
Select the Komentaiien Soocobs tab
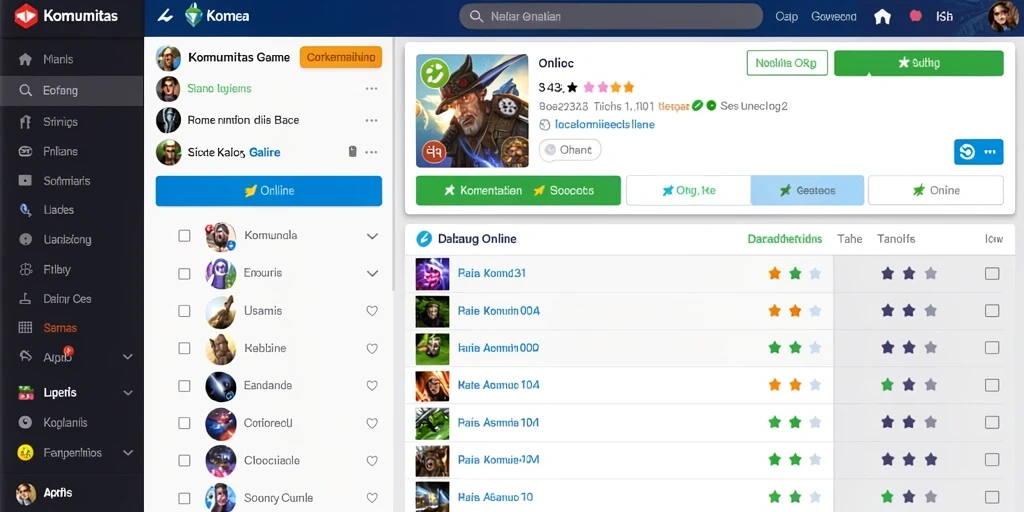pos(518,191)
